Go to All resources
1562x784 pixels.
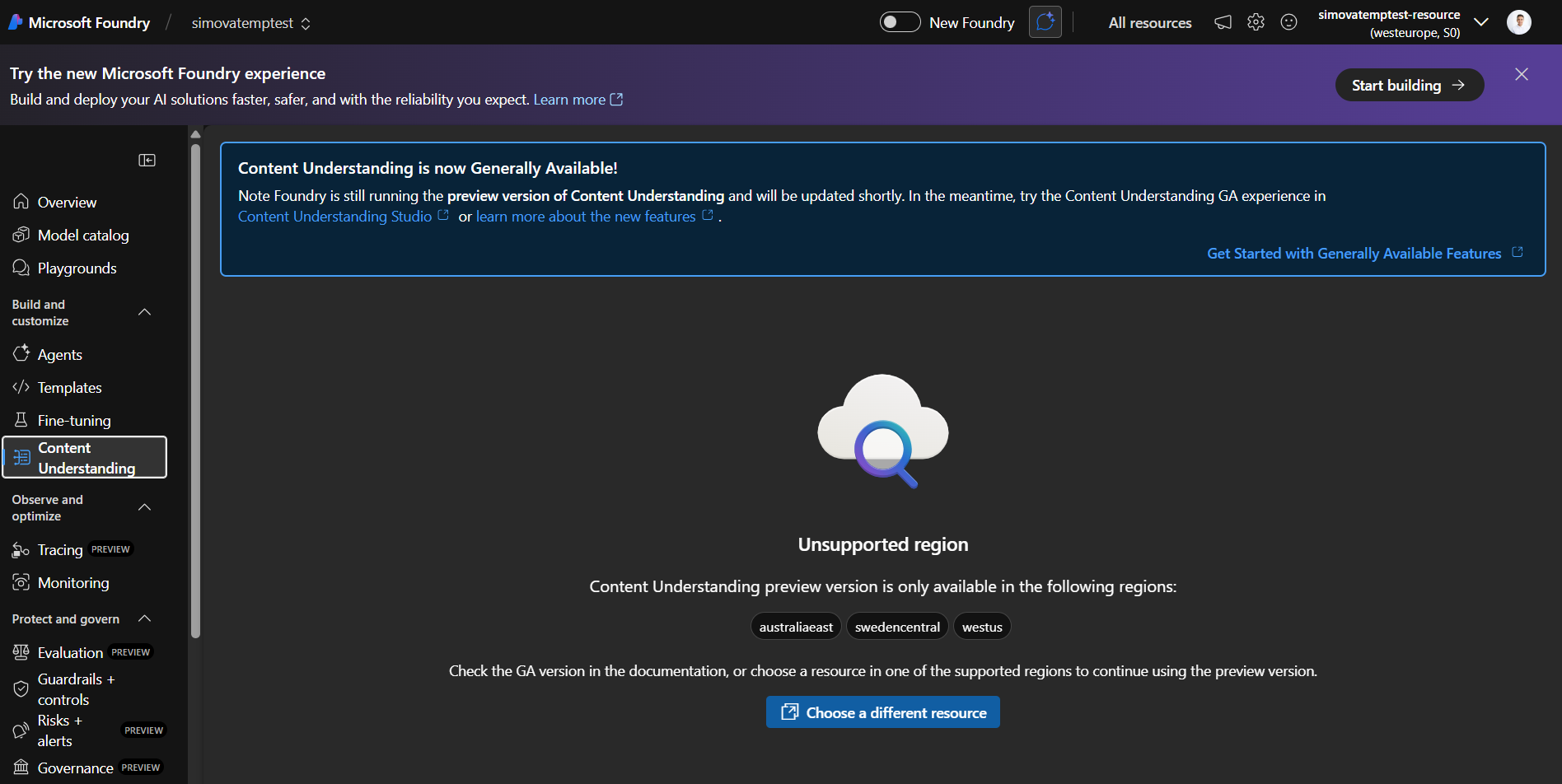pos(1150,23)
